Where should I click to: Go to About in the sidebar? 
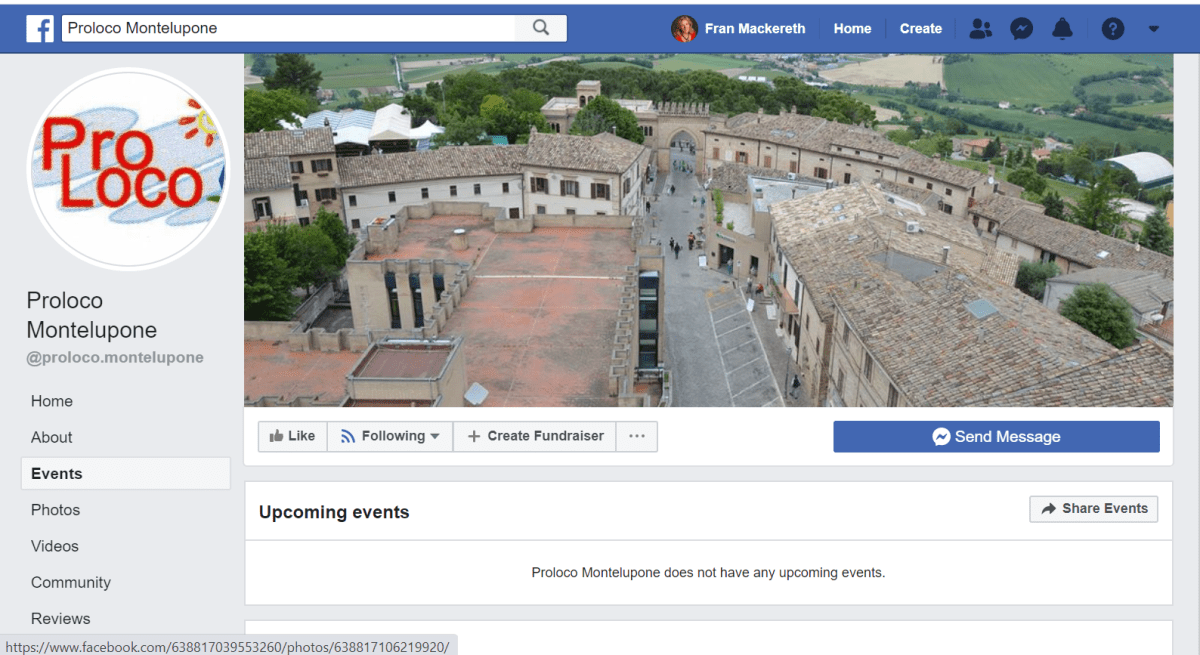point(52,437)
